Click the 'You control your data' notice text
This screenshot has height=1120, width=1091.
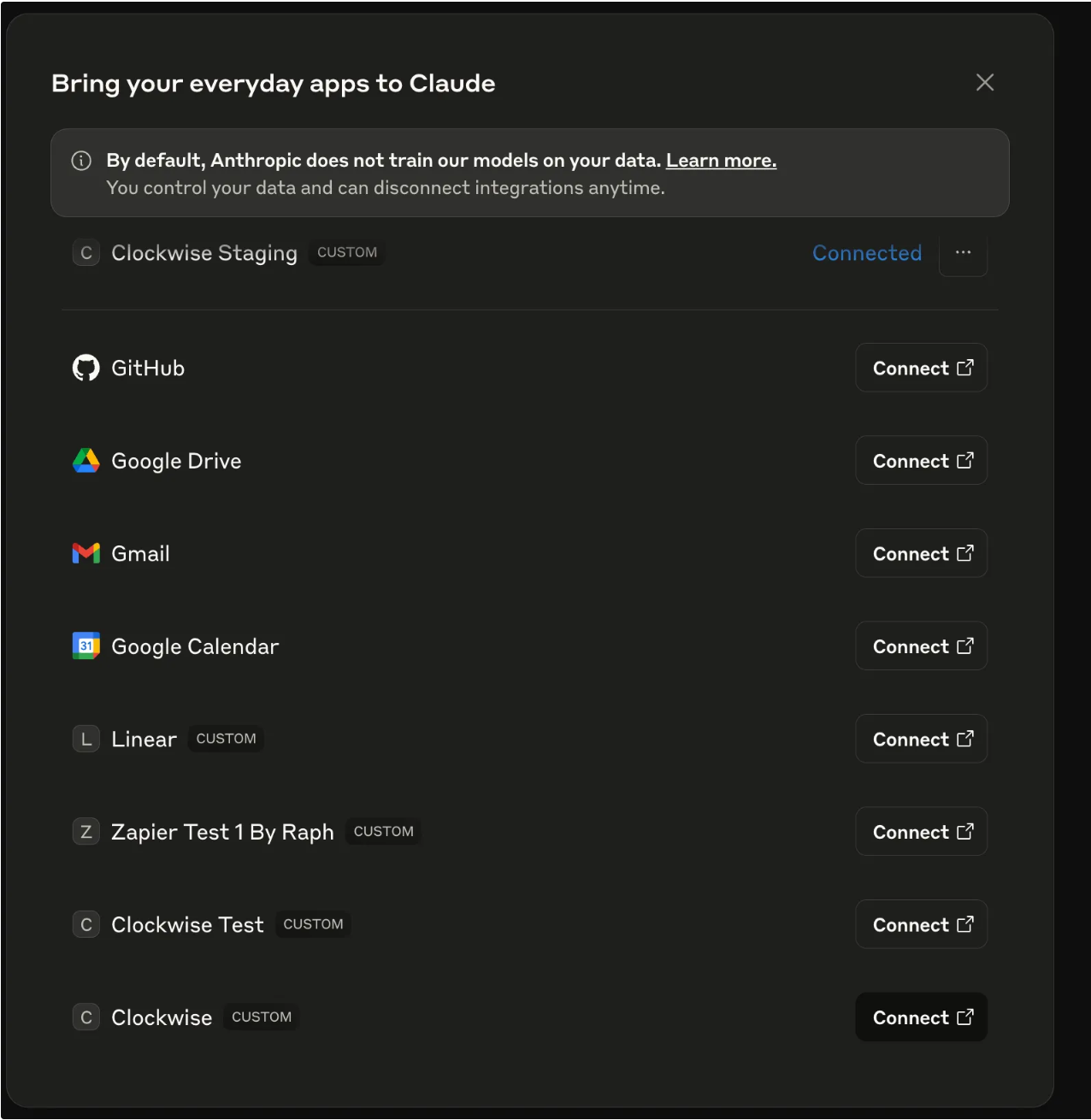(386, 187)
